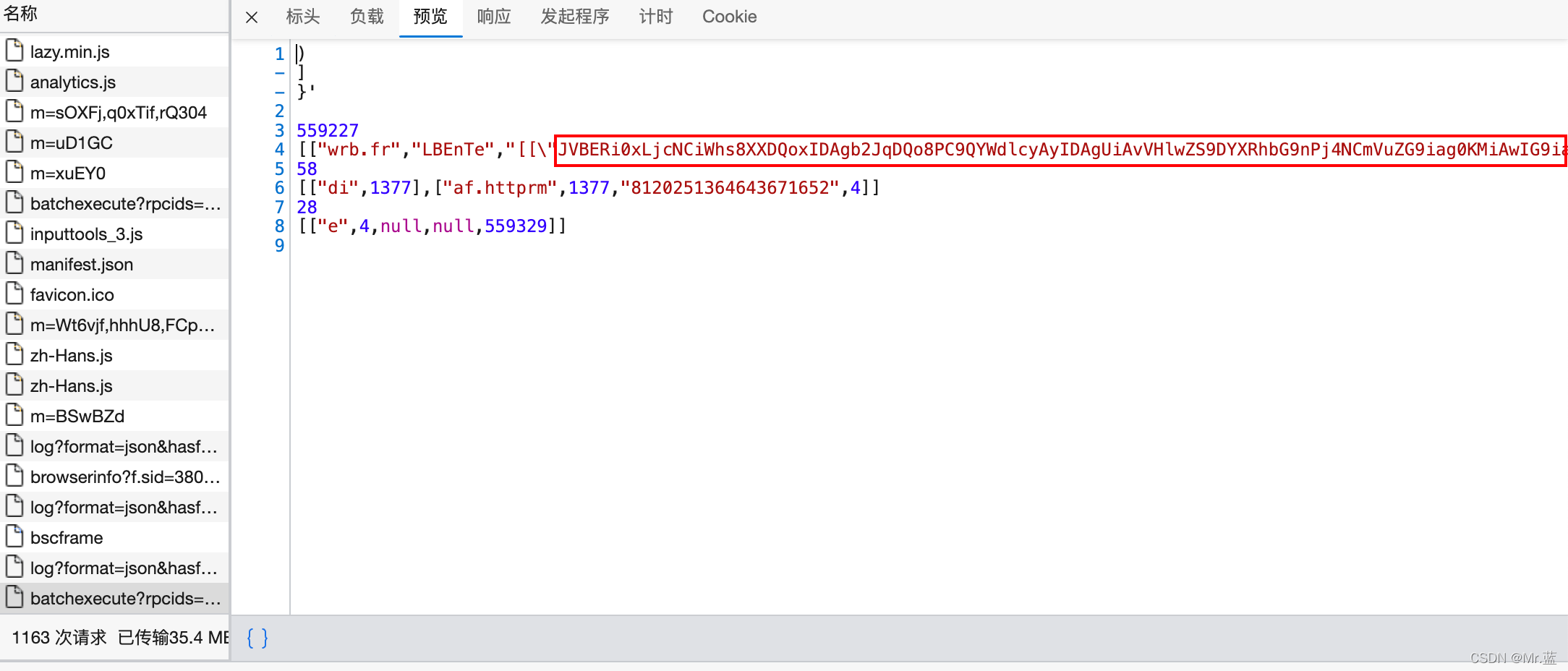
Task: Switch to the Cookie tab
Action: pos(729,17)
